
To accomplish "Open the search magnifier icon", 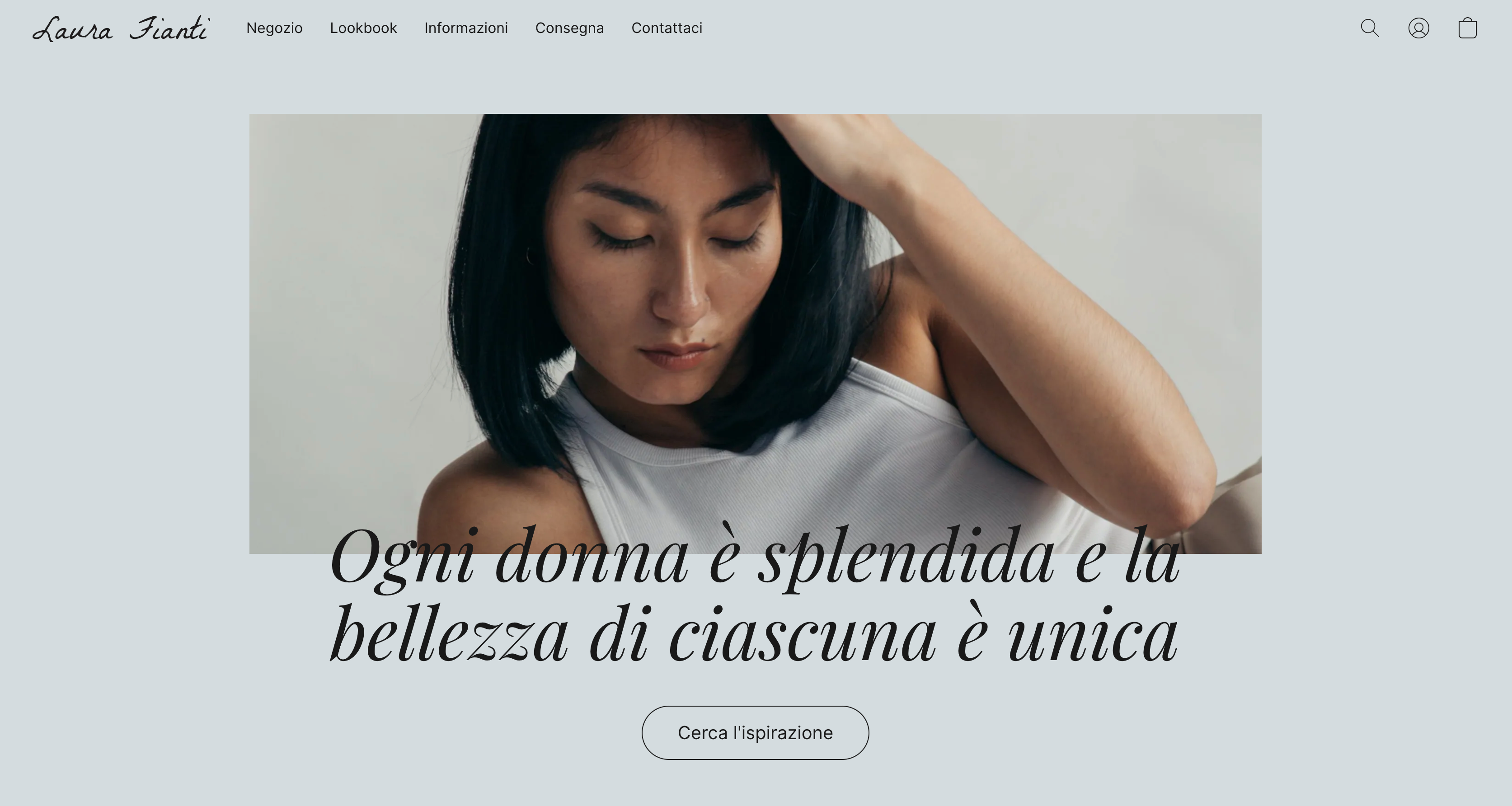I will [x=1369, y=28].
